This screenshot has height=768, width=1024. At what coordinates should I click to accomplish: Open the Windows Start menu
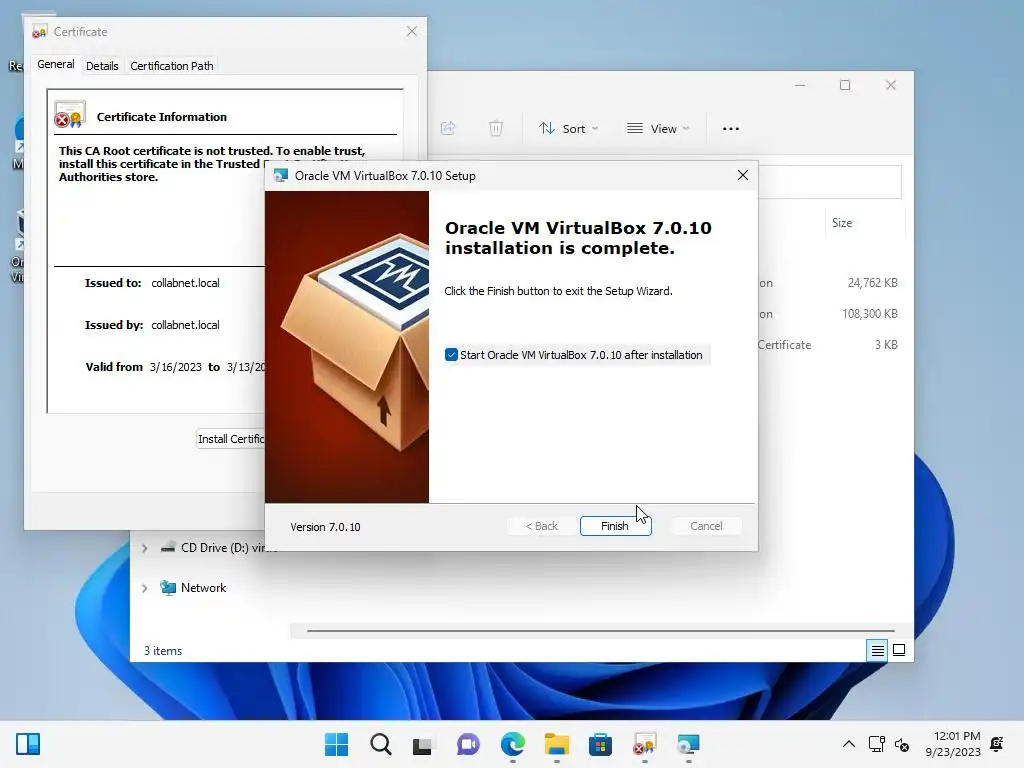(336, 744)
